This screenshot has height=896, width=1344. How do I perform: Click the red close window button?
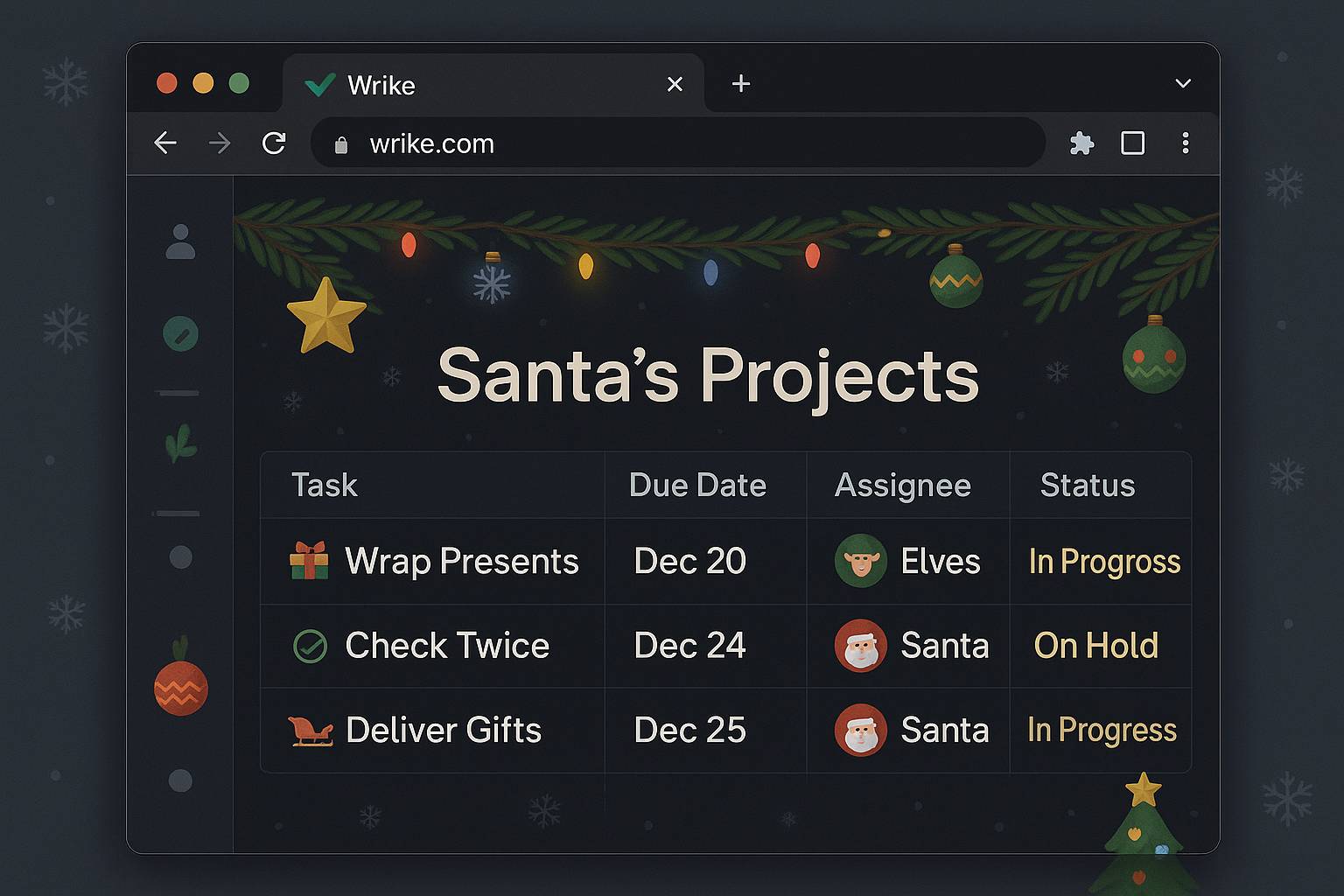click(x=166, y=83)
